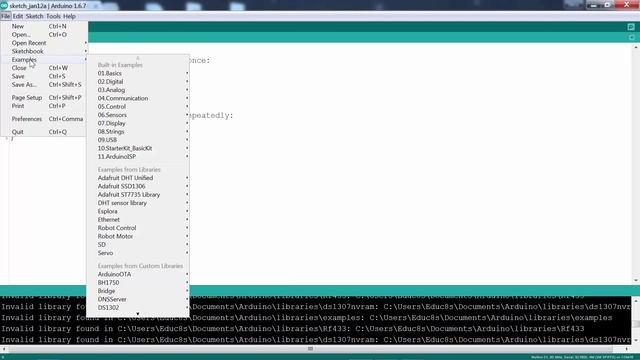
Task: Select Save from File menu
Action: tap(44, 76)
